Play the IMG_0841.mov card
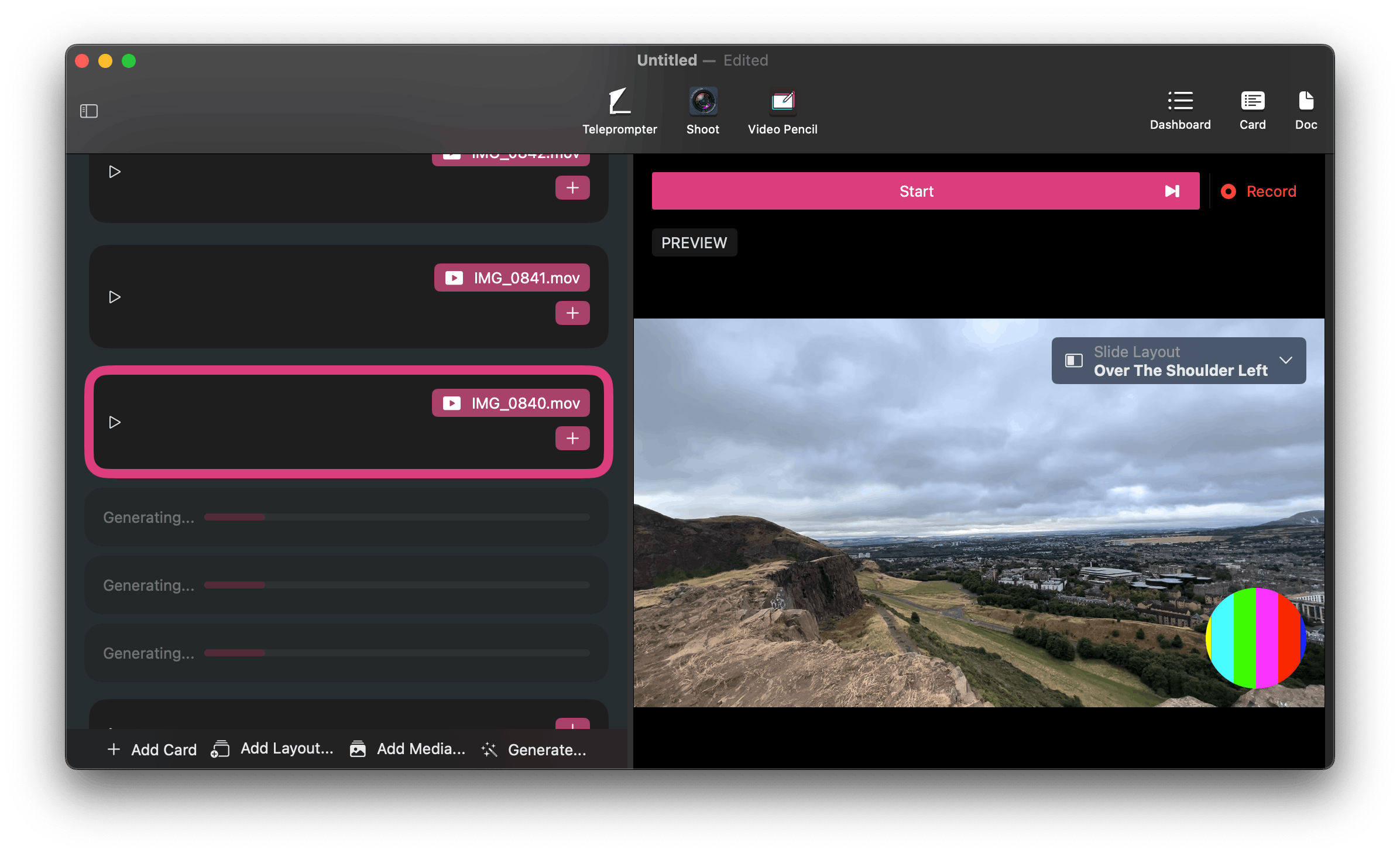1400x856 pixels. point(115,297)
